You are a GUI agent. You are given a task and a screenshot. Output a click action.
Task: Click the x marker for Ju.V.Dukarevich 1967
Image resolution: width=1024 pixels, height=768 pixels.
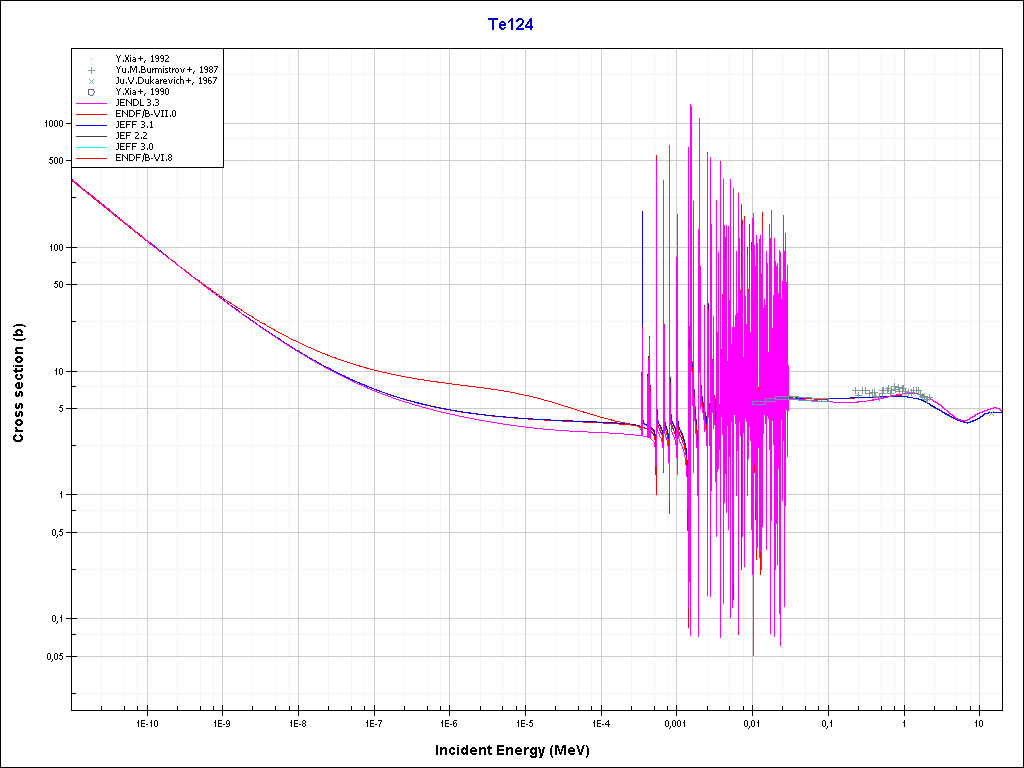tap(91, 81)
